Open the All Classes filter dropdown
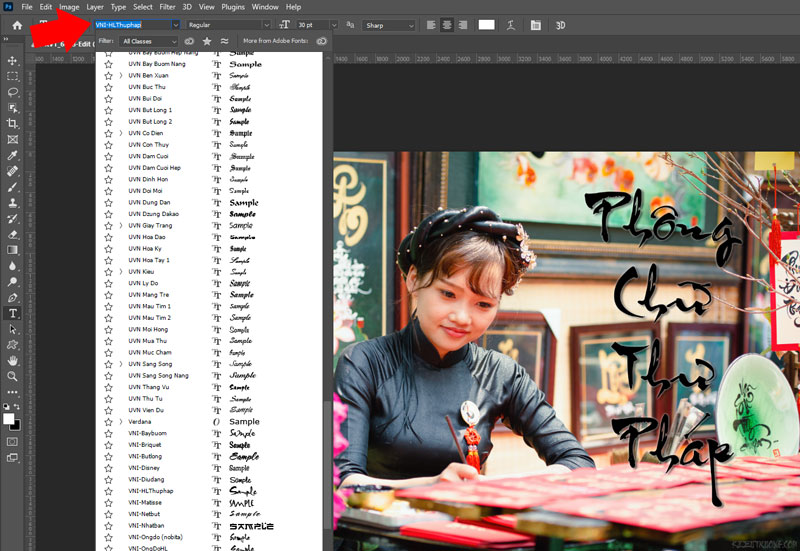Image resolution: width=800 pixels, height=551 pixels. click(148, 41)
